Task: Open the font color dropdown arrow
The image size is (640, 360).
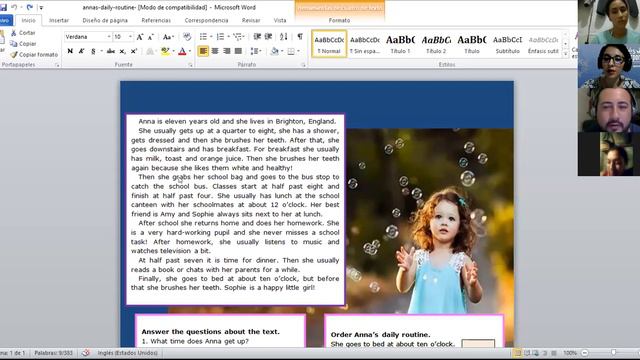Action: [190, 51]
